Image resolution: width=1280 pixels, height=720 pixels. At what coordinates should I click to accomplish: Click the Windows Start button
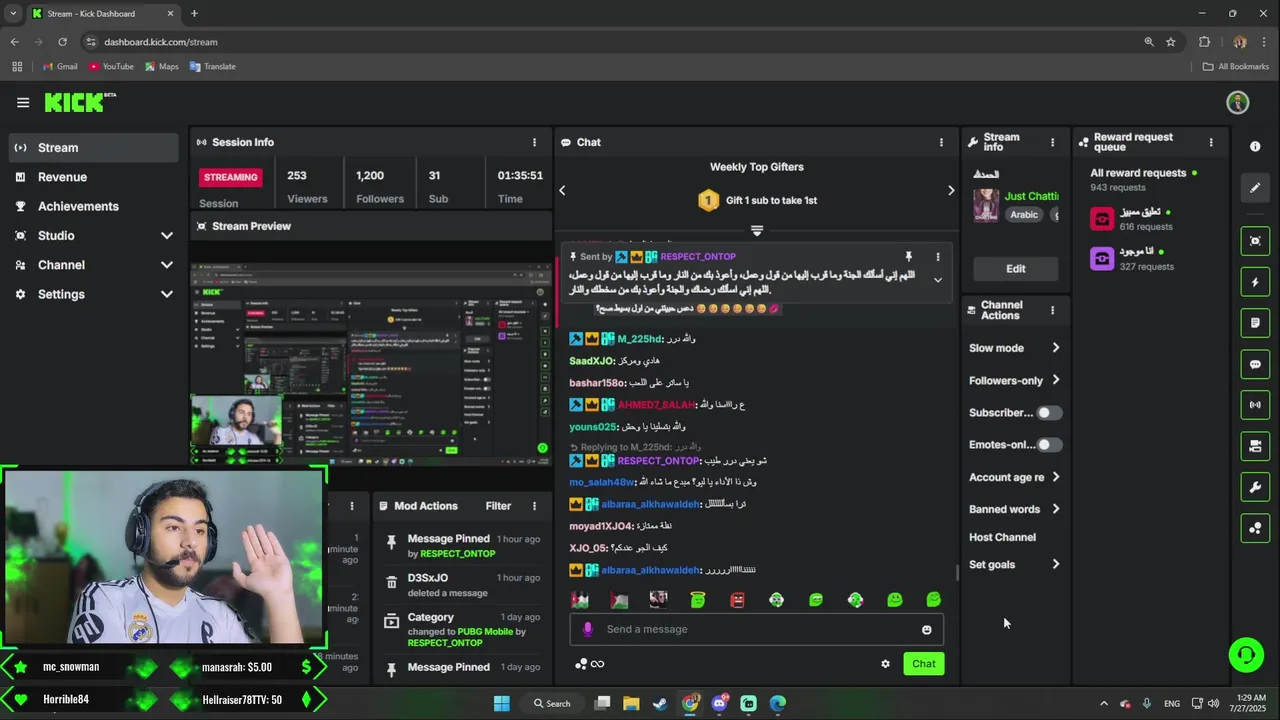(x=502, y=703)
